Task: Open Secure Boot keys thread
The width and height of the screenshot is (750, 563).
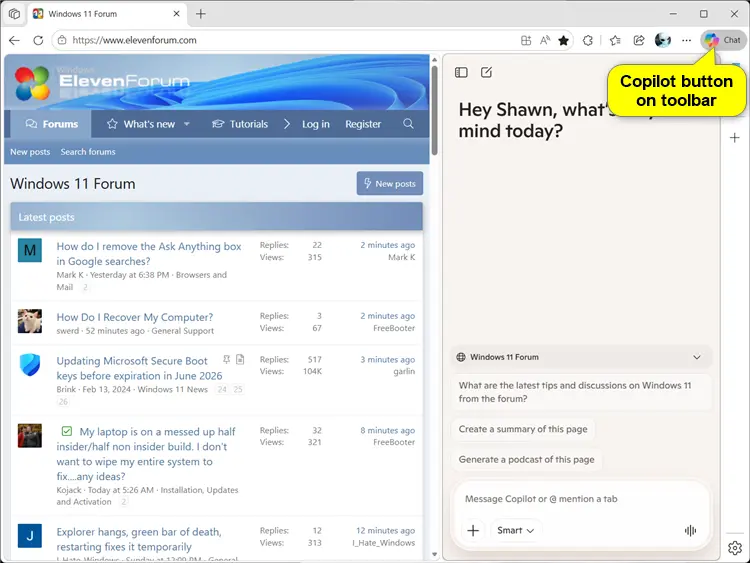Action: [139, 368]
